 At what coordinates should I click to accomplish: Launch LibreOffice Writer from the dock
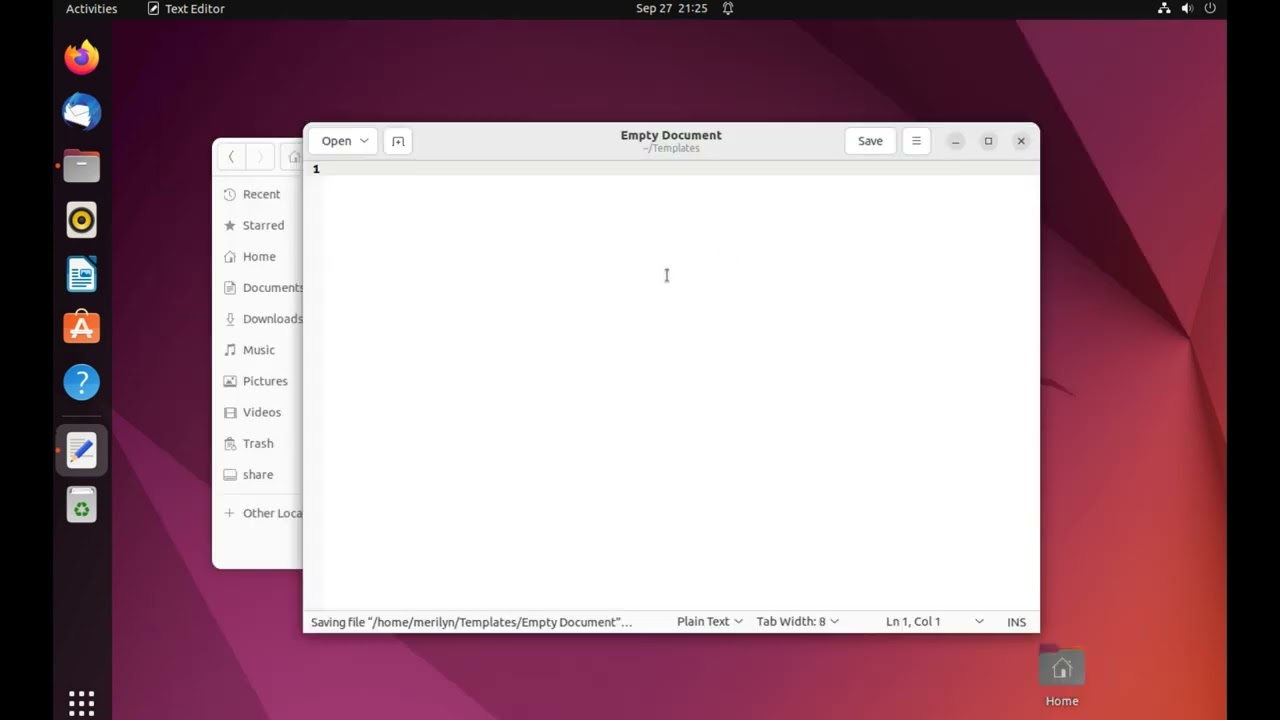(82, 274)
